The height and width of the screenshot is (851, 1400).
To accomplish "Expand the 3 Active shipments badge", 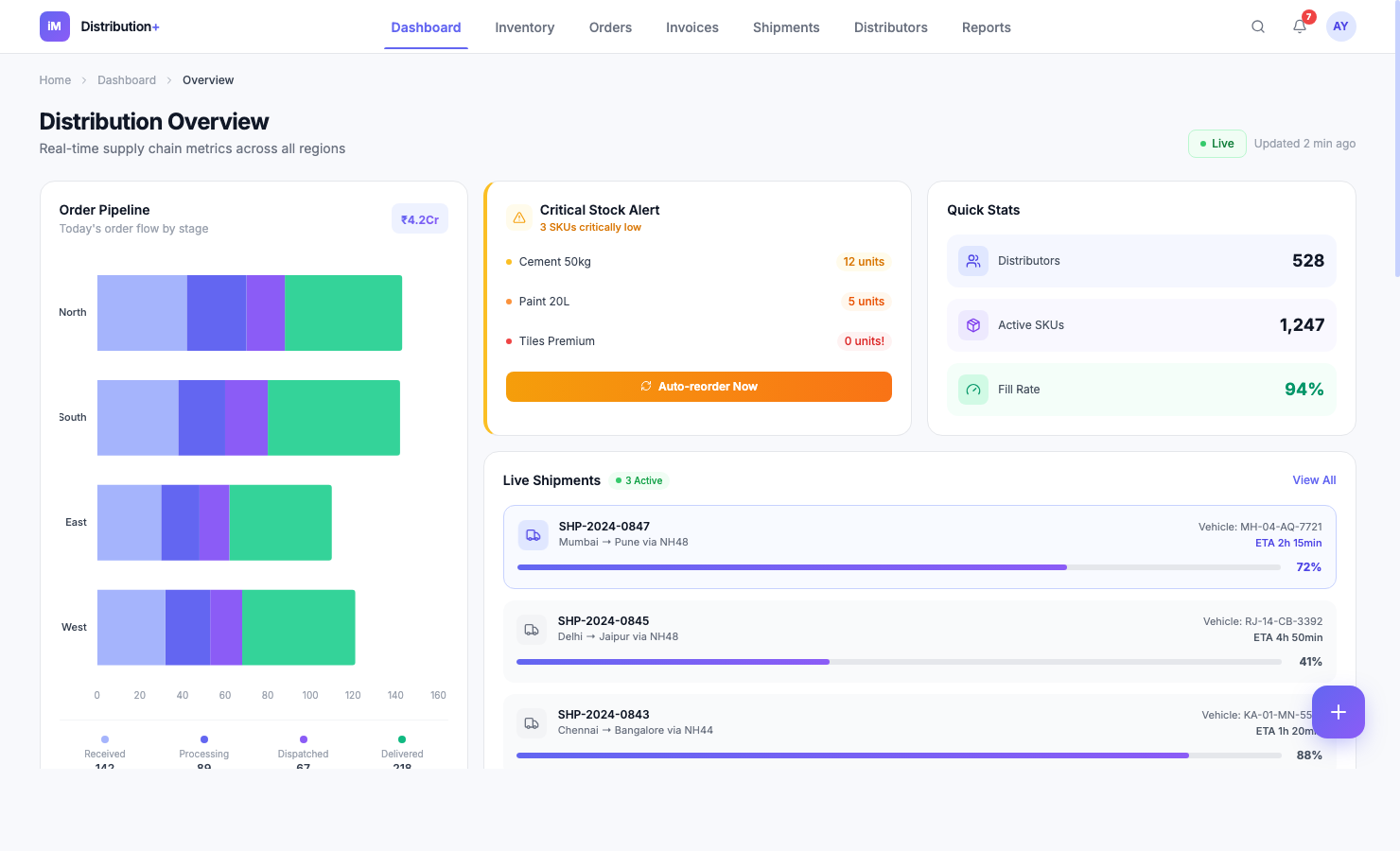I will (639, 480).
